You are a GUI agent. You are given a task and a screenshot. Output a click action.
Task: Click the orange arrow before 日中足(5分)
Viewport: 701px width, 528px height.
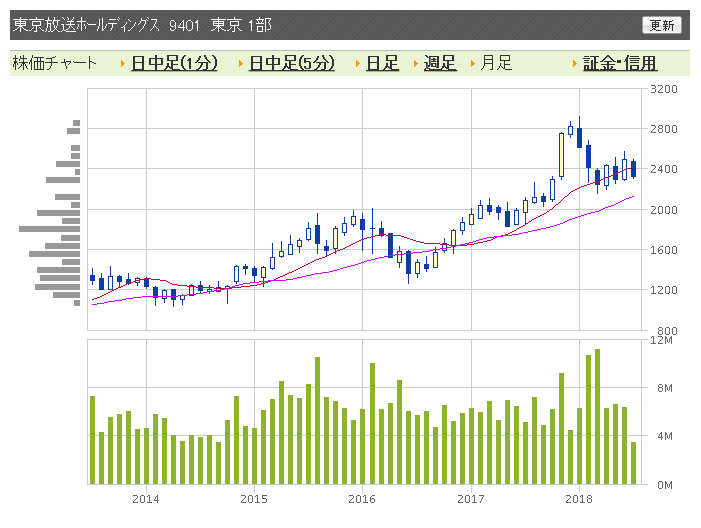(x=241, y=63)
